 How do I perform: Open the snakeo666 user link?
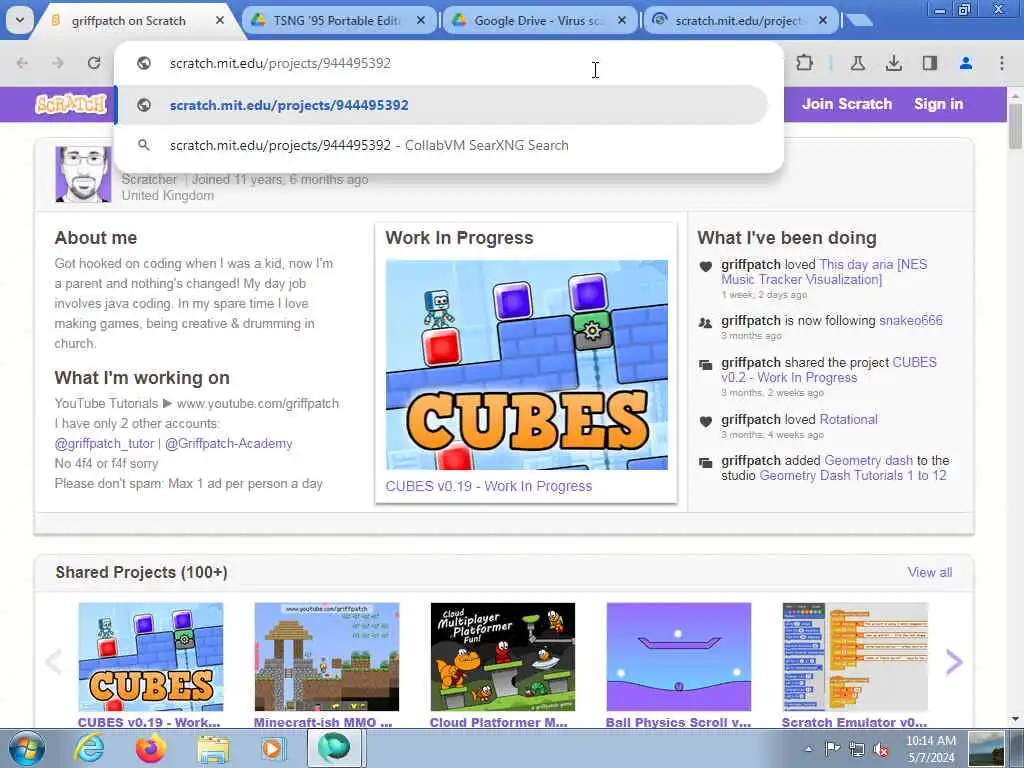pos(911,320)
